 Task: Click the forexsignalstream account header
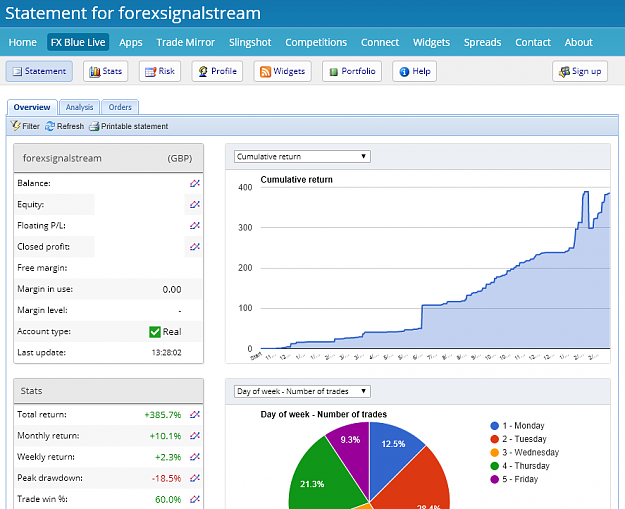pos(108,158)
